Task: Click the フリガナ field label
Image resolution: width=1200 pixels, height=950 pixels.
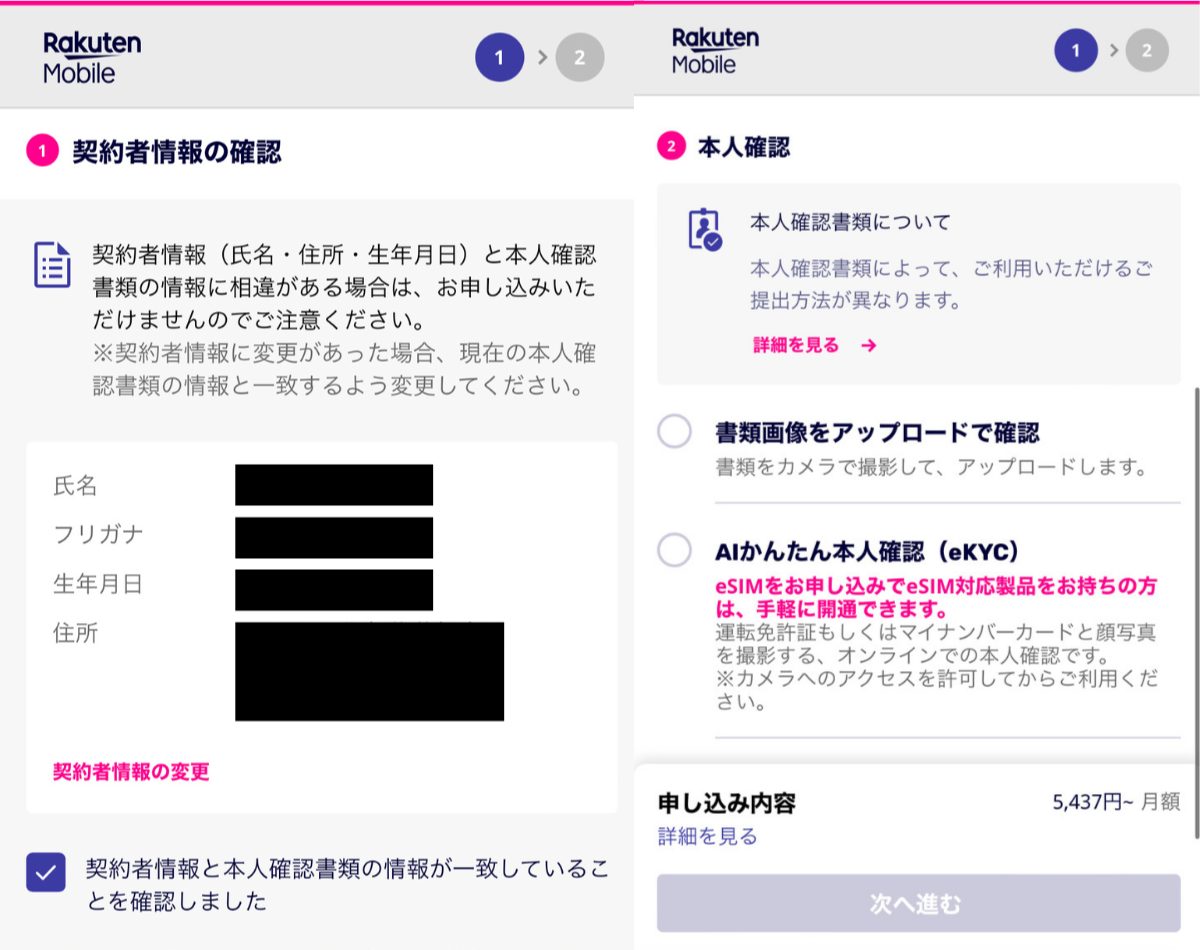Action: click(98, 534)
